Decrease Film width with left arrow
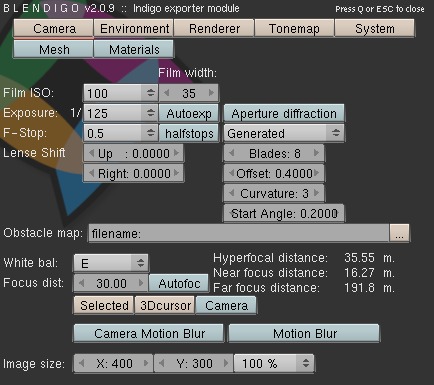The height and width of the screenshot is (385, 434). [x=167, y=93]
